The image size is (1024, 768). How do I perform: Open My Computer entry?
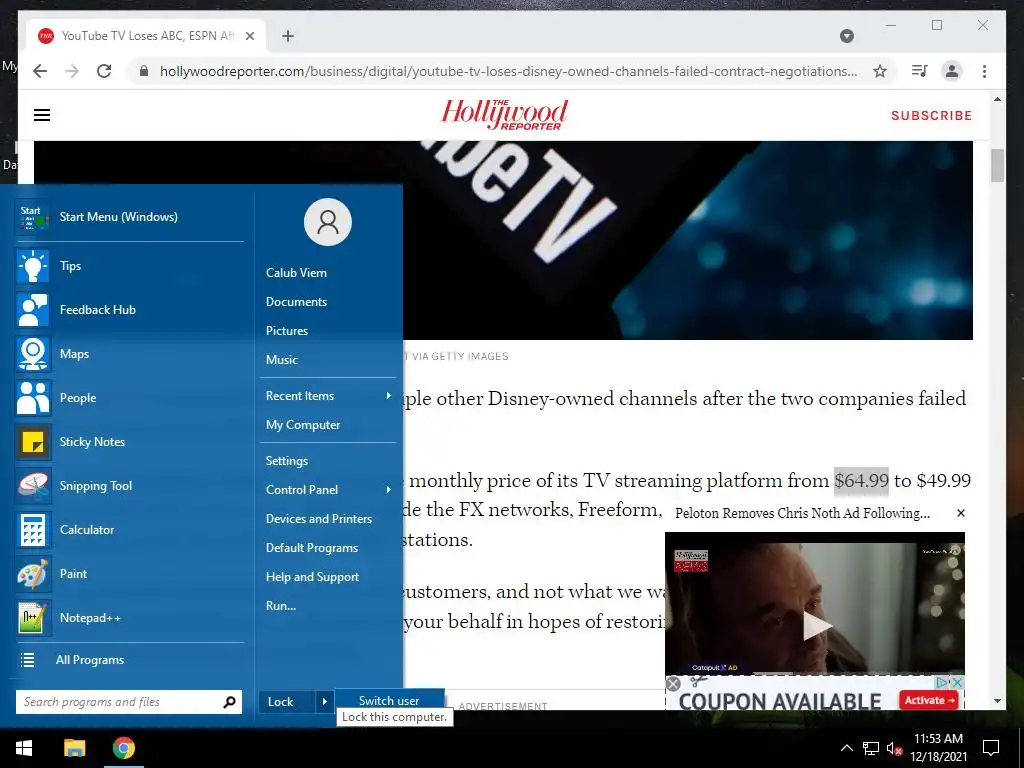point(303,424)
